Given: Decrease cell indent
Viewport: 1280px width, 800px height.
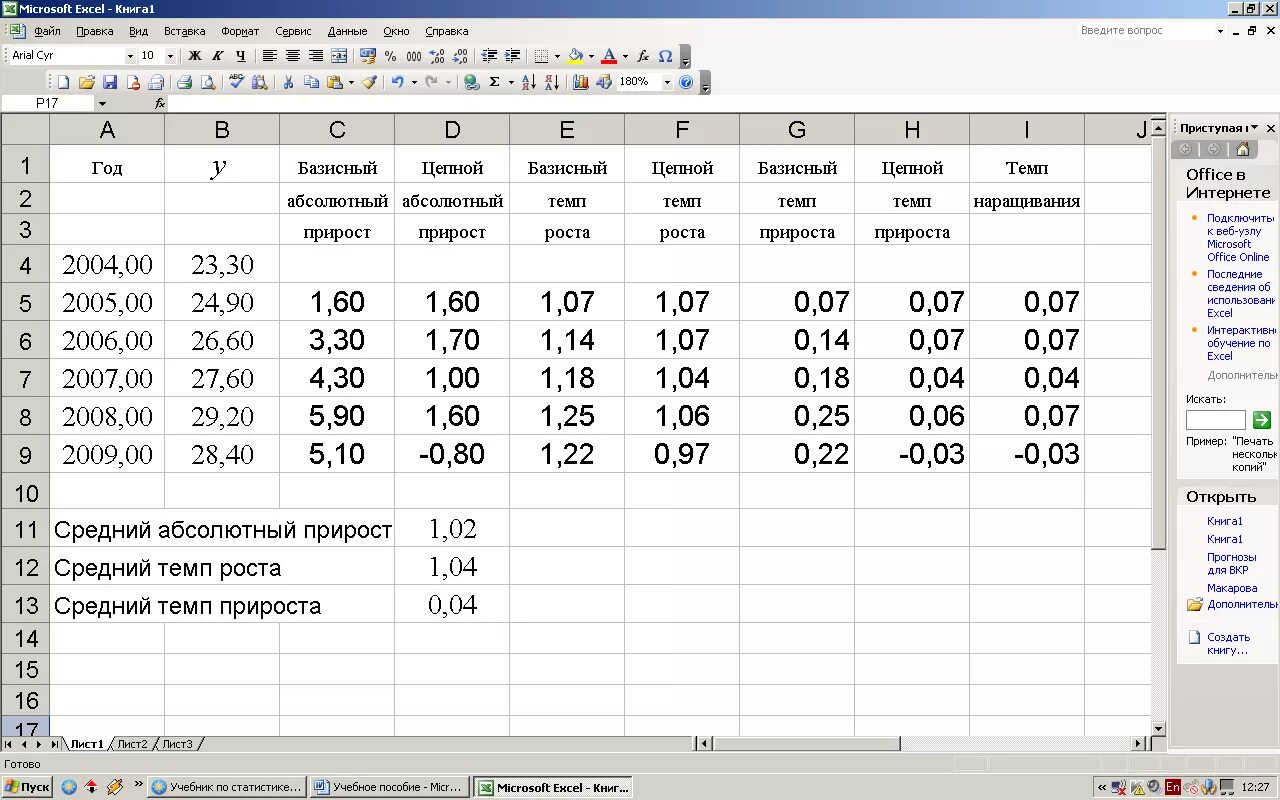Looking at the screenshot, I should [489, 56].
